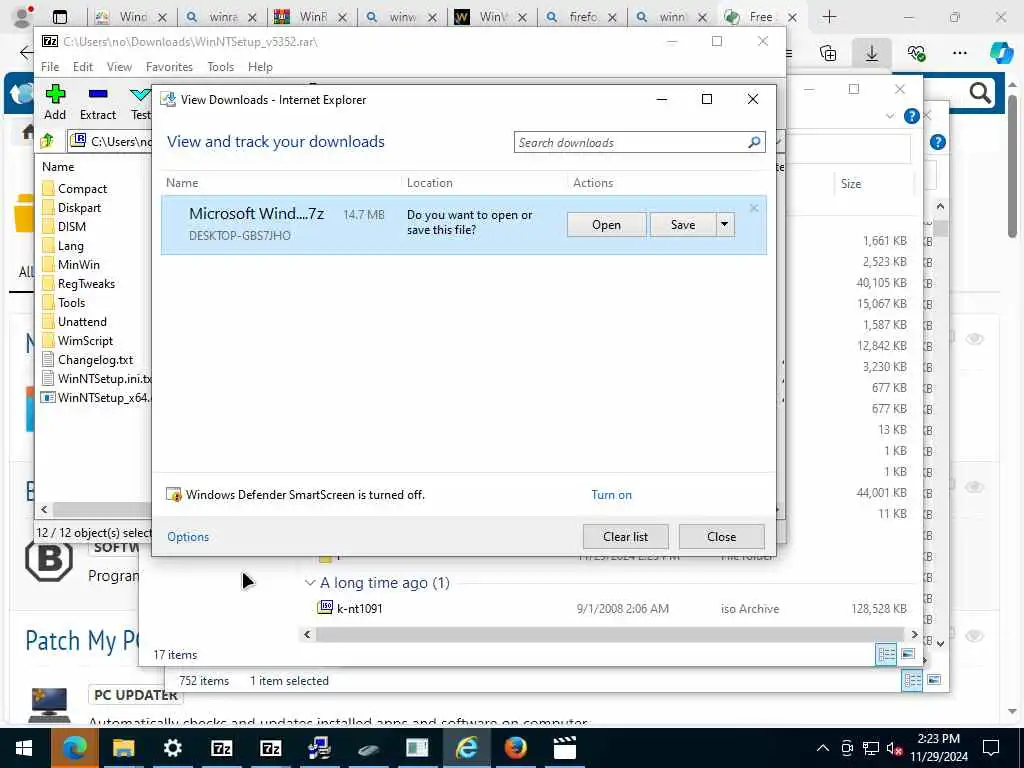Save the Microsoft Wind...7z download
Image resolution: width=1024 pixels, height=768 pixels.
(683, 225)
